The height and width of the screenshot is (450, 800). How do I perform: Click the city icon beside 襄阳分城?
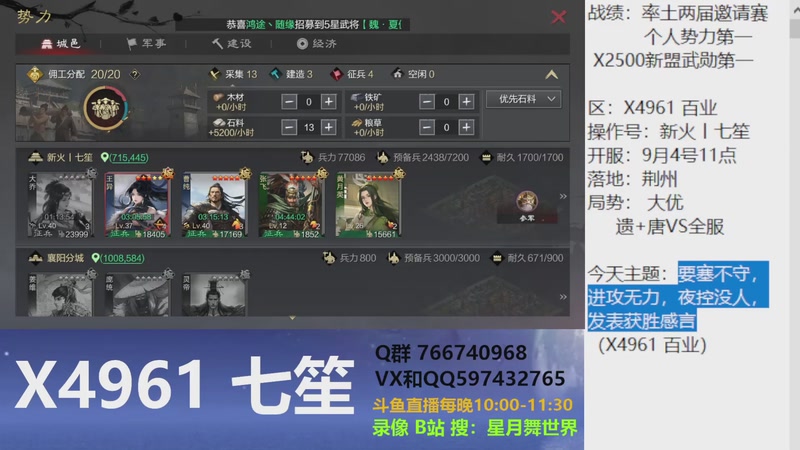pos(35,258)
